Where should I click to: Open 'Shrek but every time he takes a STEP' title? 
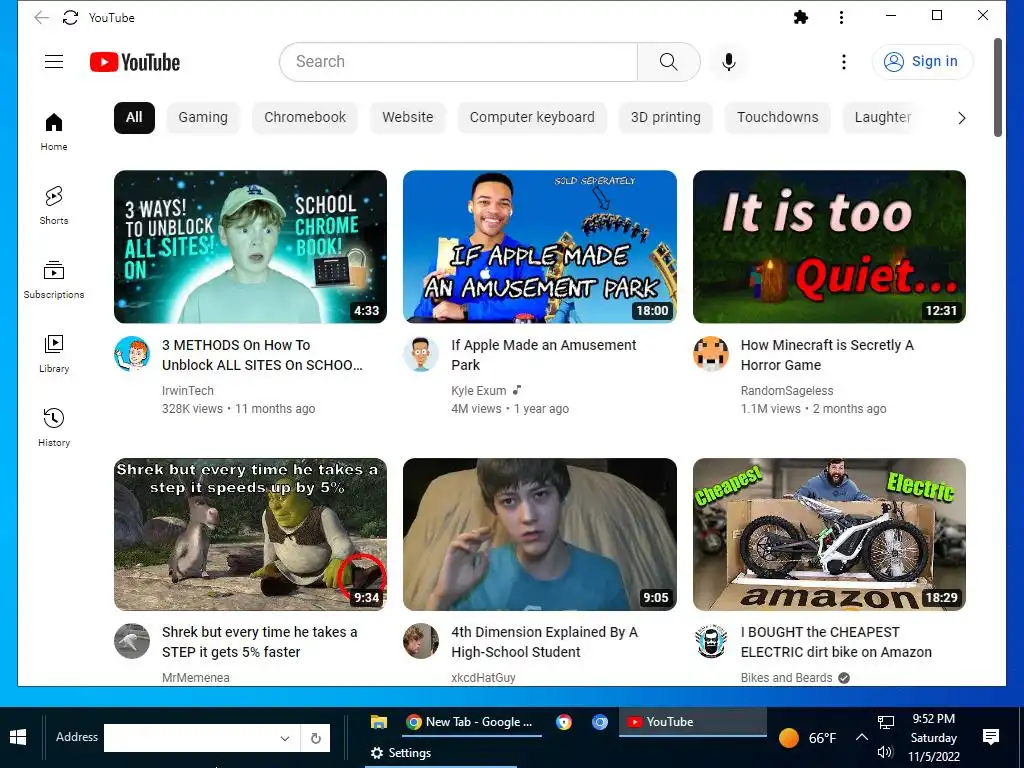259,642
